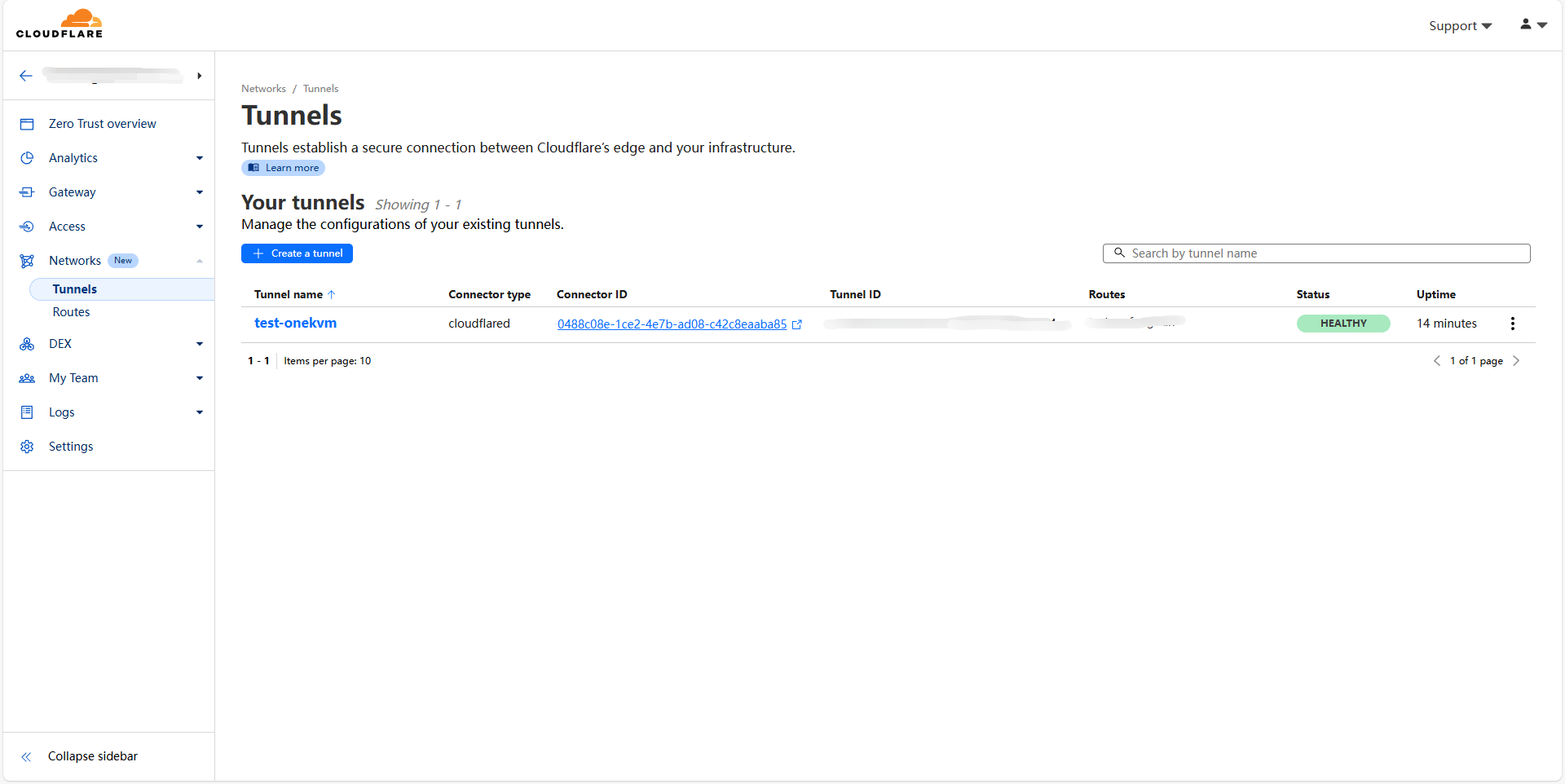The image size is (1565, 784).
Task: Click external link icon beside Connector ID
Action: coord(797,324)
